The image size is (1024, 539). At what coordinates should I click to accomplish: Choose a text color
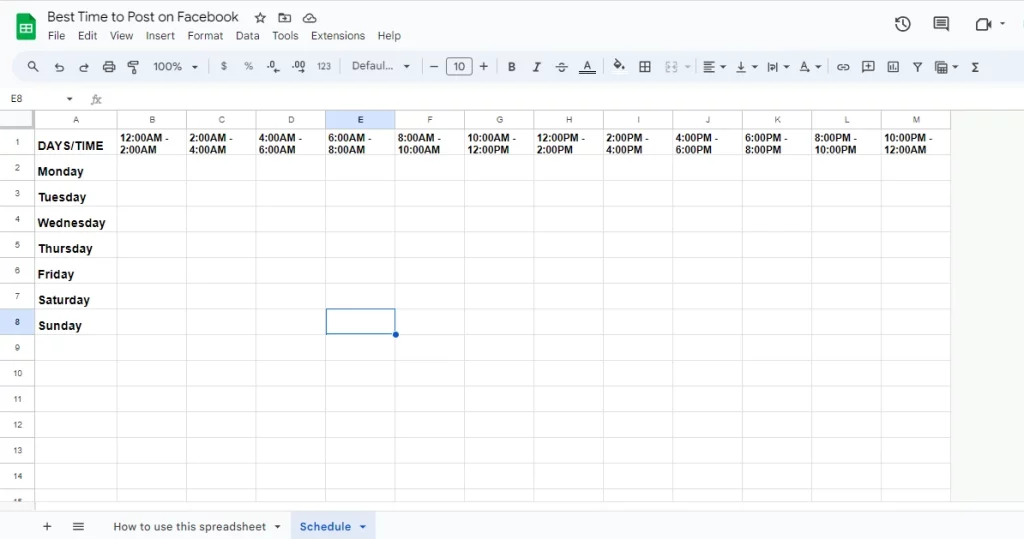point(587,67)
